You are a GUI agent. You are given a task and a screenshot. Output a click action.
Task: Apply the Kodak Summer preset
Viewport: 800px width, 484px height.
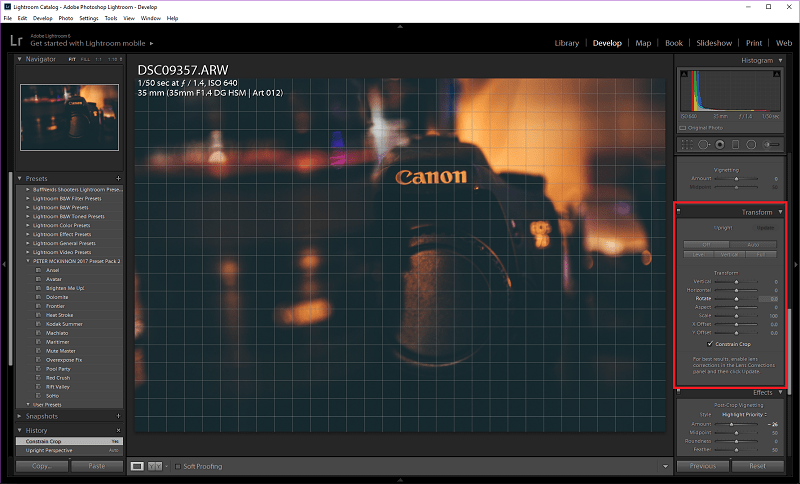64,324
